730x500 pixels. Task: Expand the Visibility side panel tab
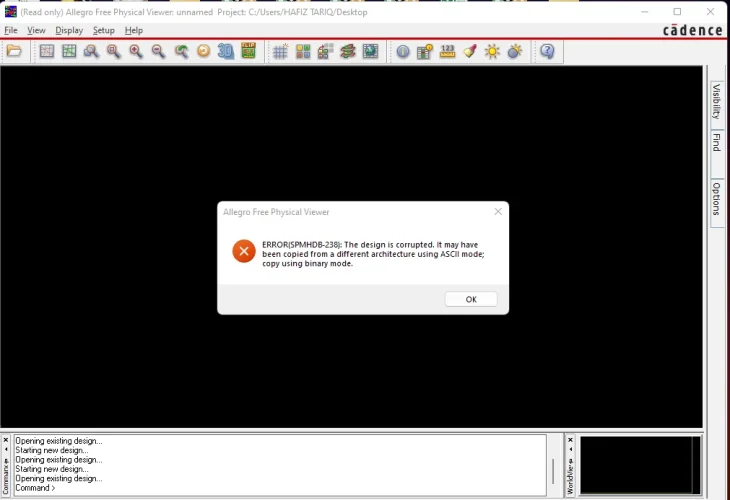pyautogui.click(x=716, y=101)
